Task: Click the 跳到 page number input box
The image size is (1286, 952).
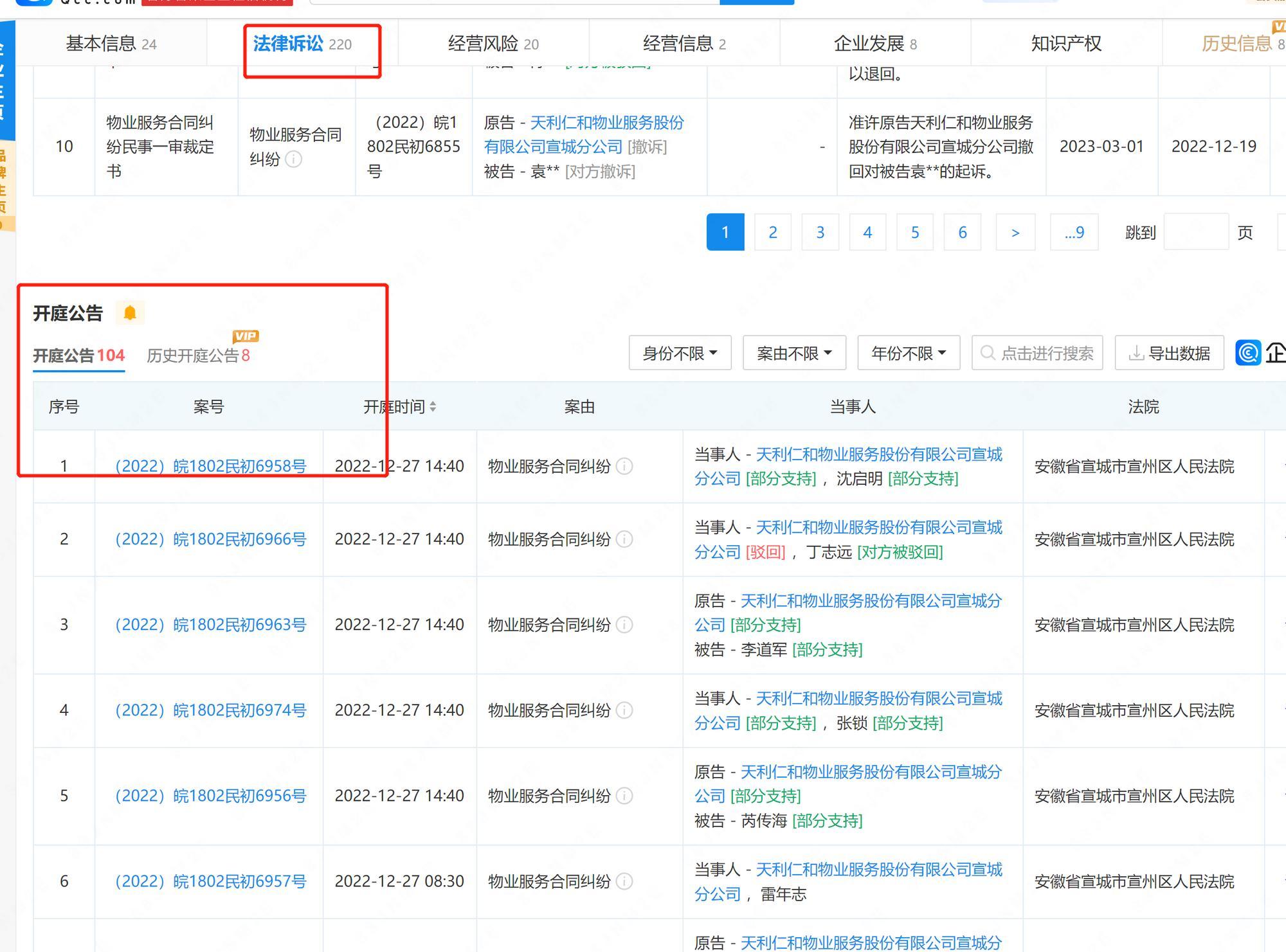Action: pos(1196,232)
